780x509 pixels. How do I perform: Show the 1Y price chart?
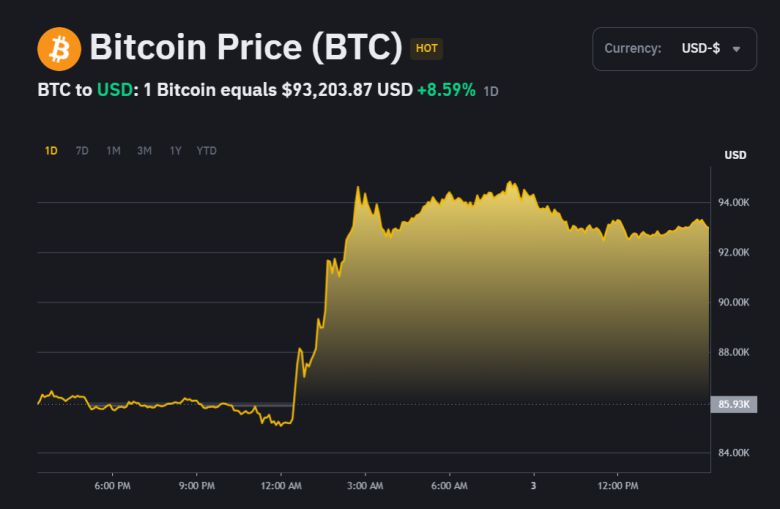pyautogui.click(x=175, y=151)
